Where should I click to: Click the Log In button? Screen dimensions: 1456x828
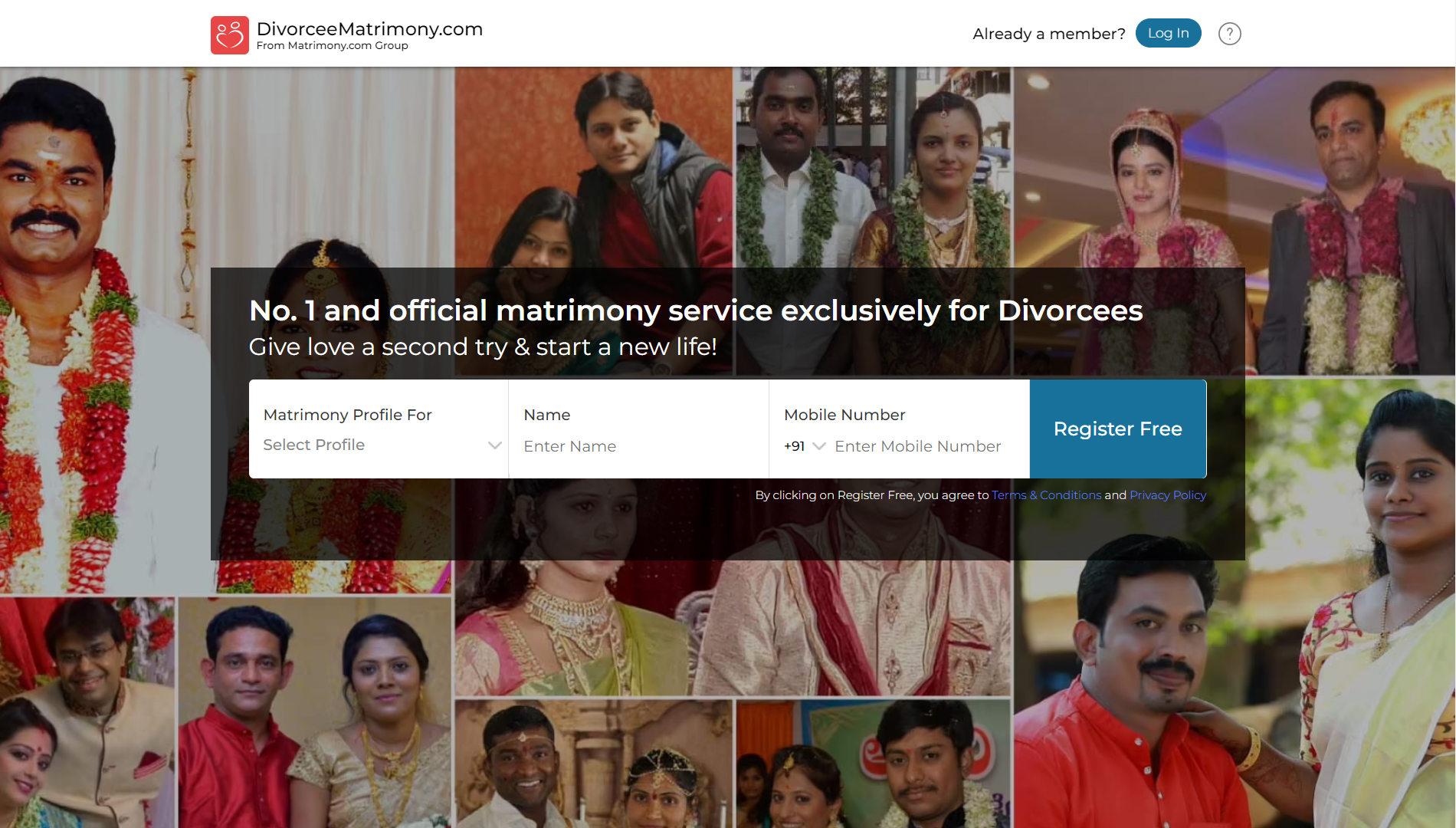(1168, 33)
